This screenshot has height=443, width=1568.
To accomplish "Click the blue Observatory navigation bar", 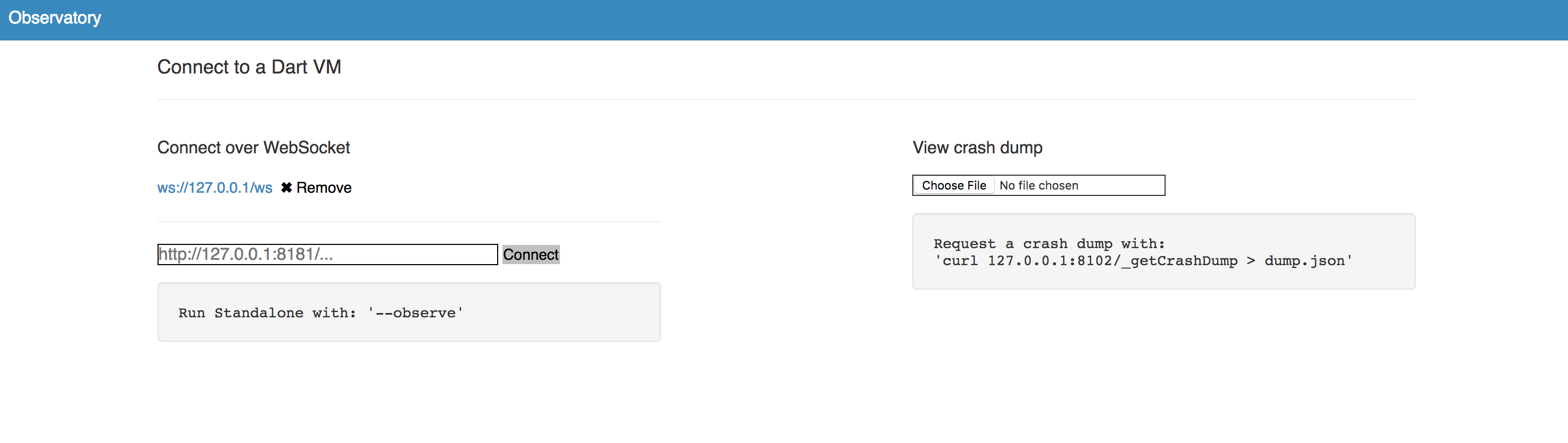I will click(784, 18).
